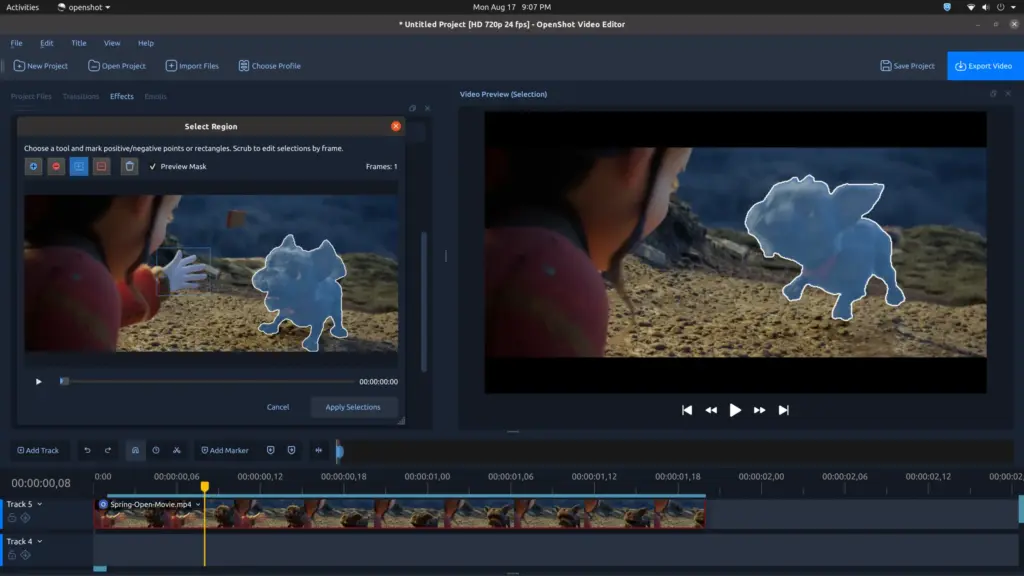This screenshot has width=1024, height=576.
Task: Select the positive point tool
Action: click(33, 167)
